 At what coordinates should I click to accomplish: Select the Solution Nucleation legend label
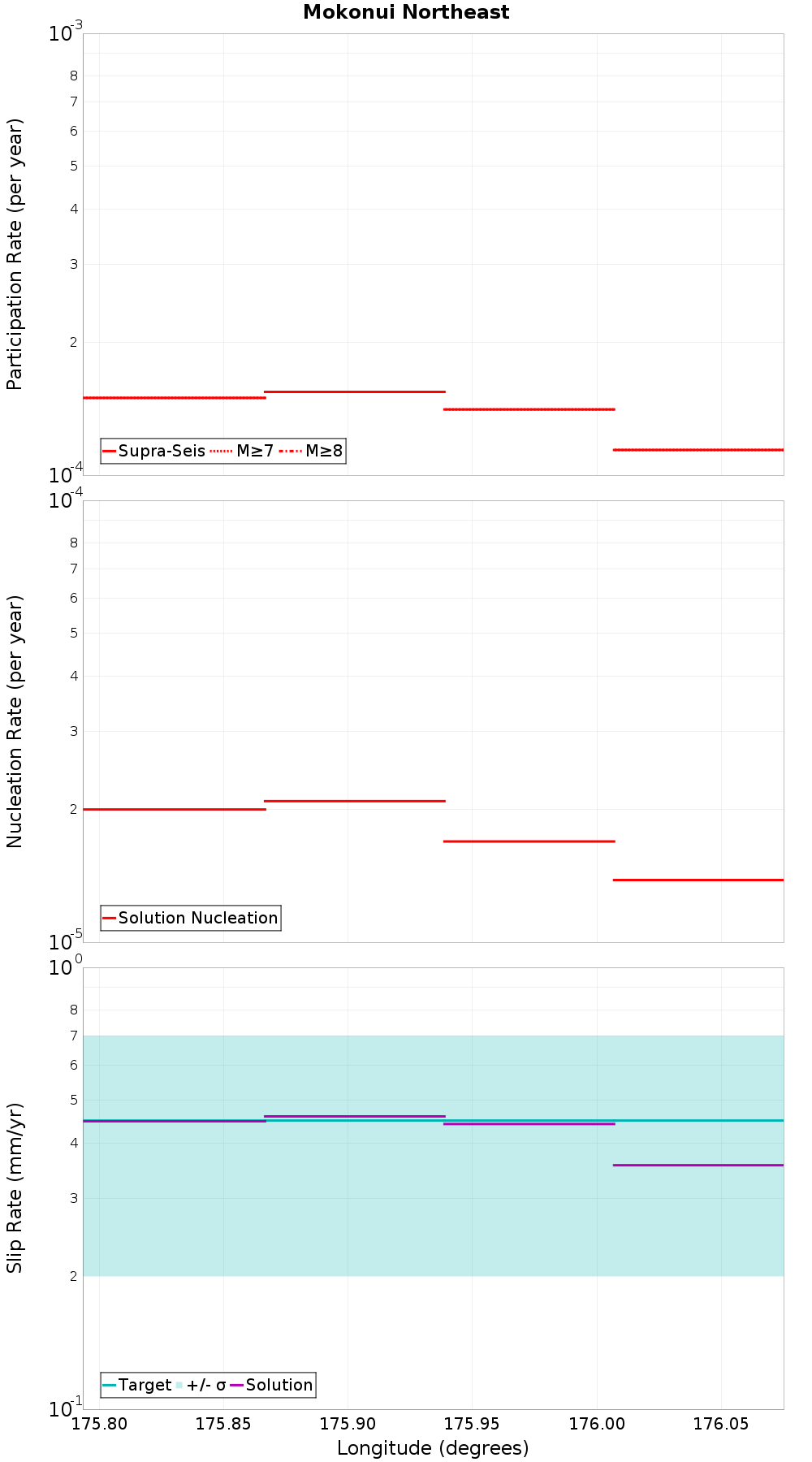click(198, 918)
